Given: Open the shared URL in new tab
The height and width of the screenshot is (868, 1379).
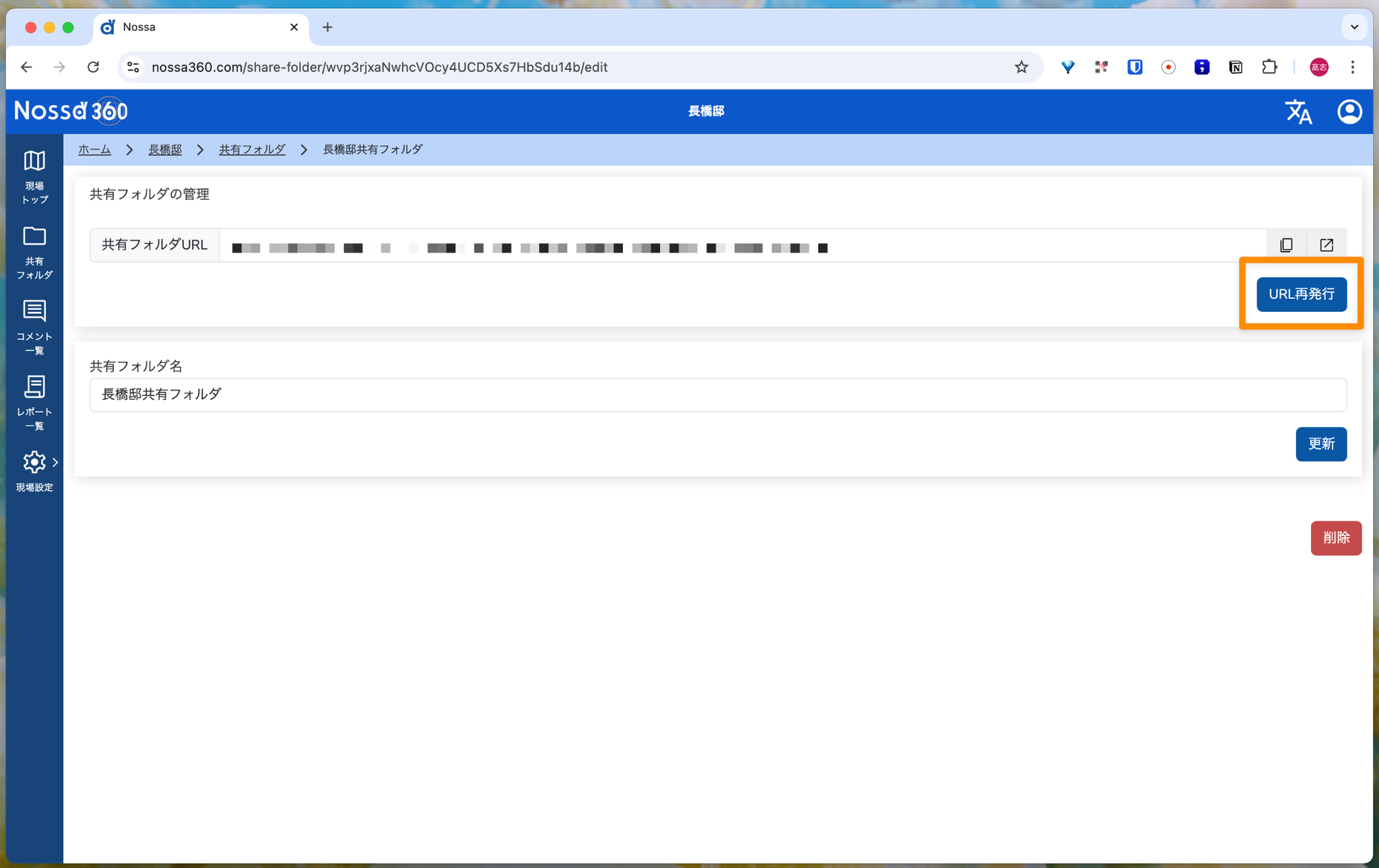Looking at the screenshot, I should point(1326,245).
